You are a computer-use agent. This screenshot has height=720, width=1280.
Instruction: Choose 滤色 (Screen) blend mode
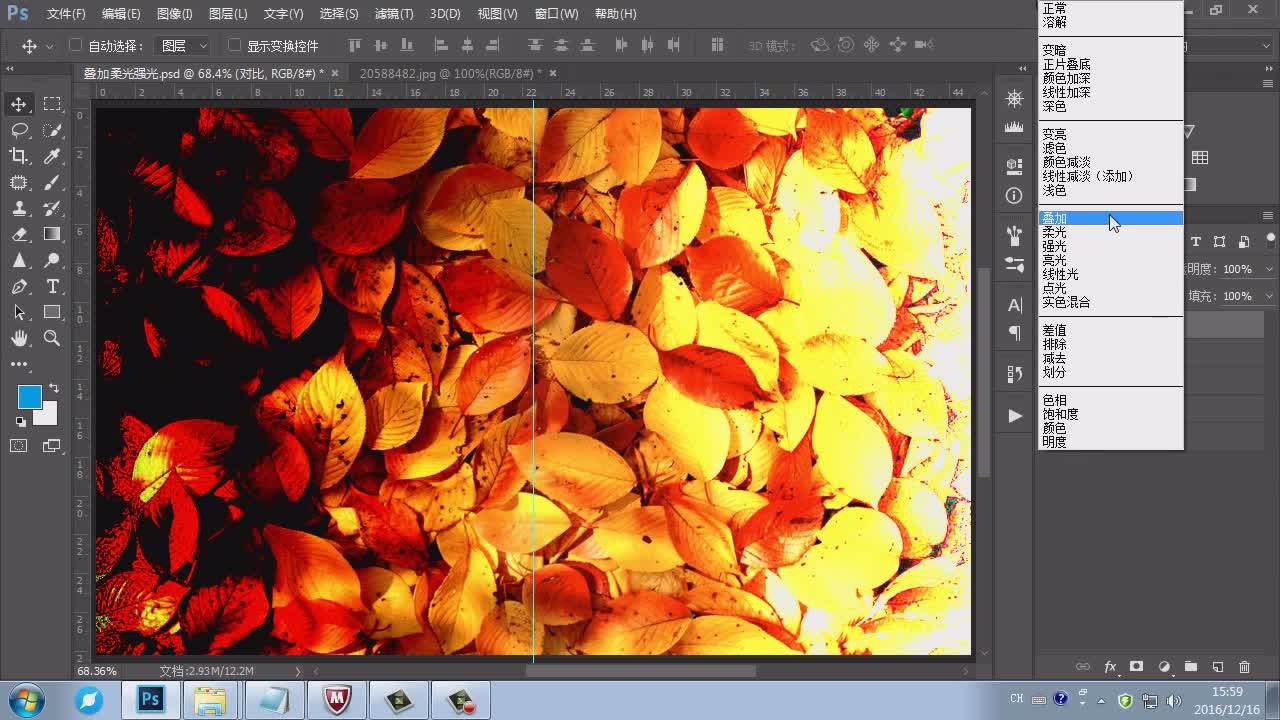tap(1054, 148)
